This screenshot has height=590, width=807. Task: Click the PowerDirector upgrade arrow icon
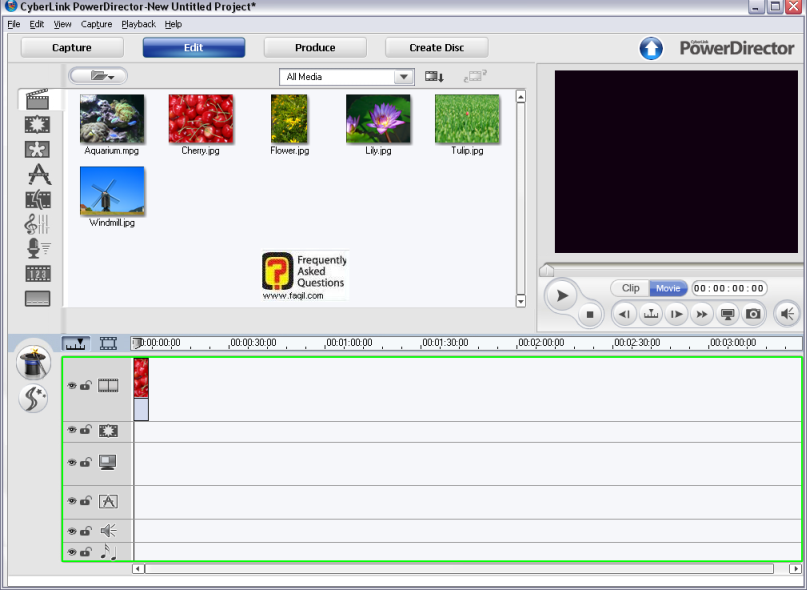point(651,48)
